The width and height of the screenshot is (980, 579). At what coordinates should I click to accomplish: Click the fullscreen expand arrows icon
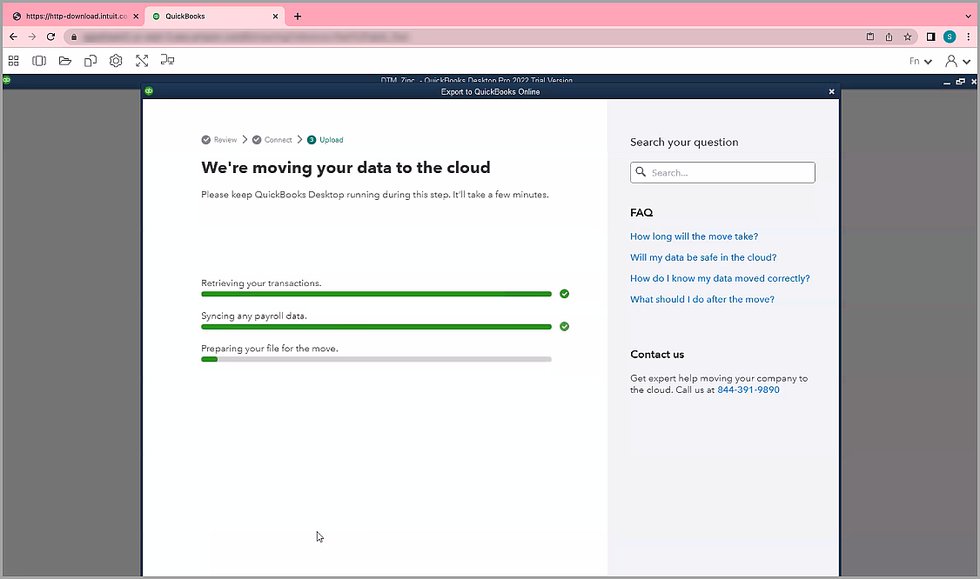pos(142,61)
